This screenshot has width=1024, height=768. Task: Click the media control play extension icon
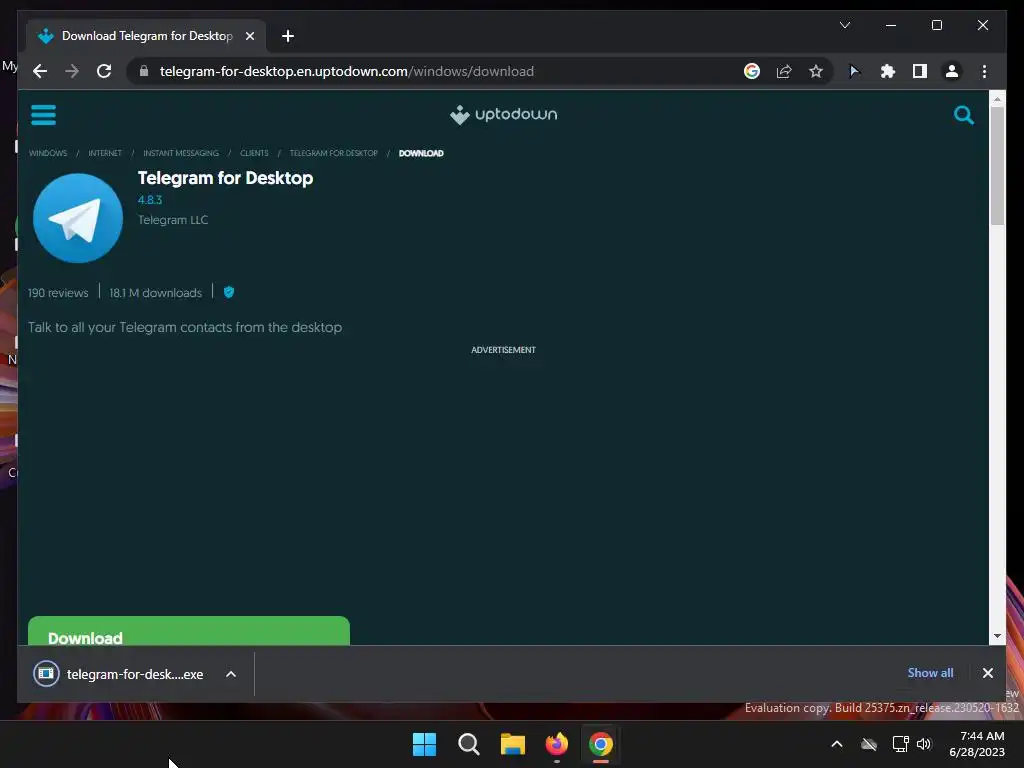point(854,71)
